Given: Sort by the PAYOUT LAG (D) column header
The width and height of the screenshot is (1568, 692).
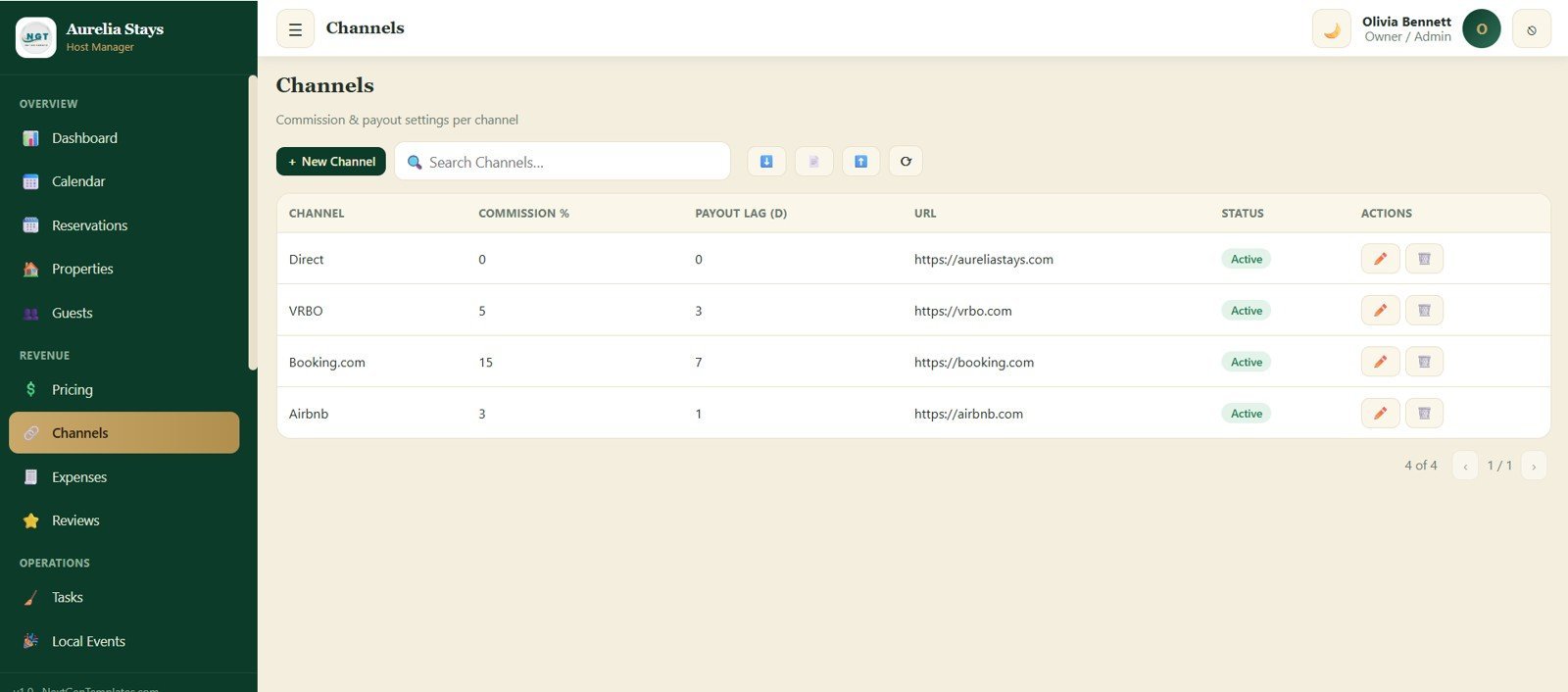Looking at the screenshot, I should point(741,213).
